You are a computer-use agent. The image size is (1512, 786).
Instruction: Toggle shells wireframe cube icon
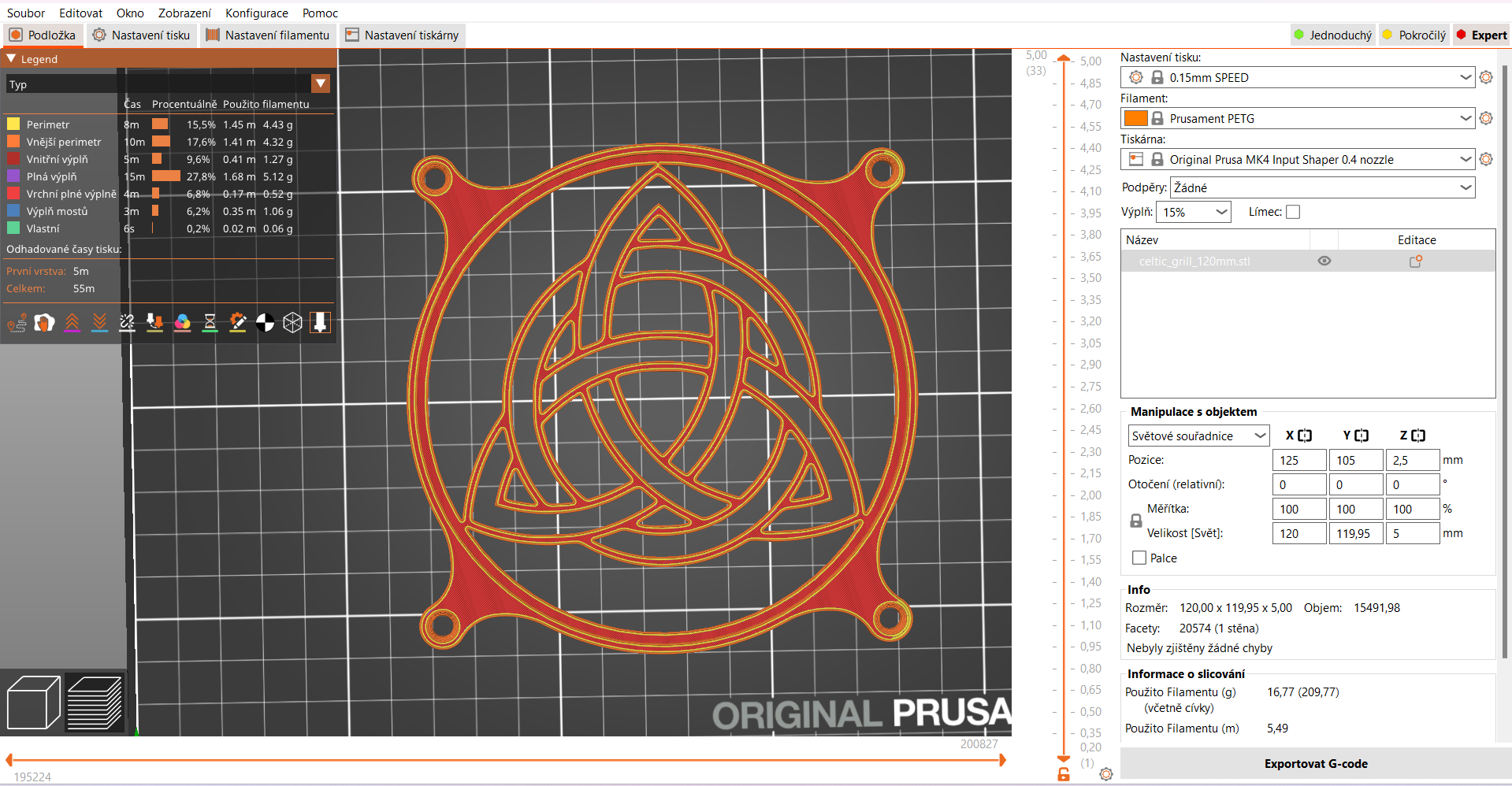tap(292, 323)
